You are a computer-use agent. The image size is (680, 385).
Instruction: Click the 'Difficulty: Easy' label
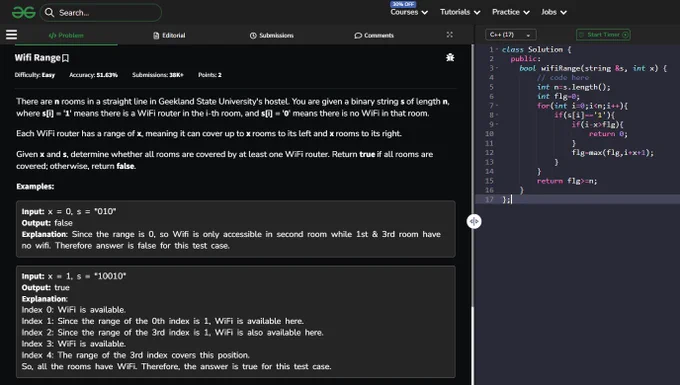coord(35,75)
